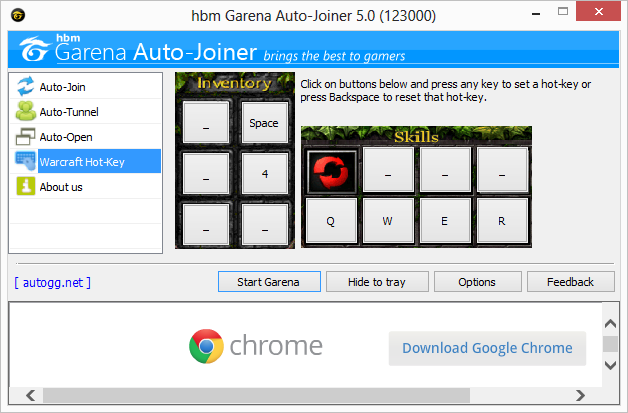Click the ad panel scroll left arrow

click(30, 395)
